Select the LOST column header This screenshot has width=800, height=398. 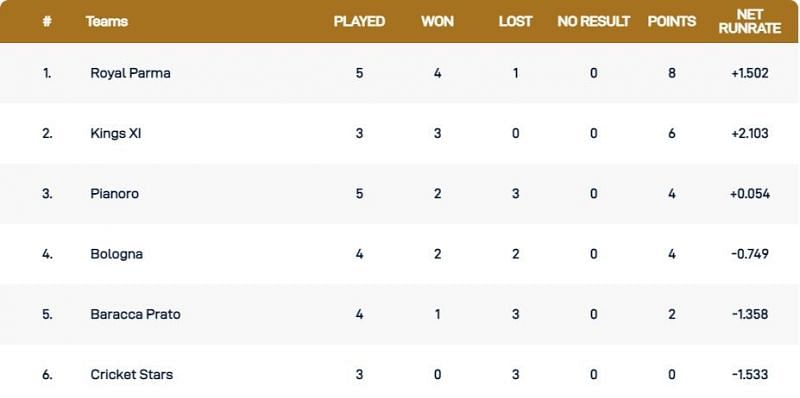click(x=515, y=21)
